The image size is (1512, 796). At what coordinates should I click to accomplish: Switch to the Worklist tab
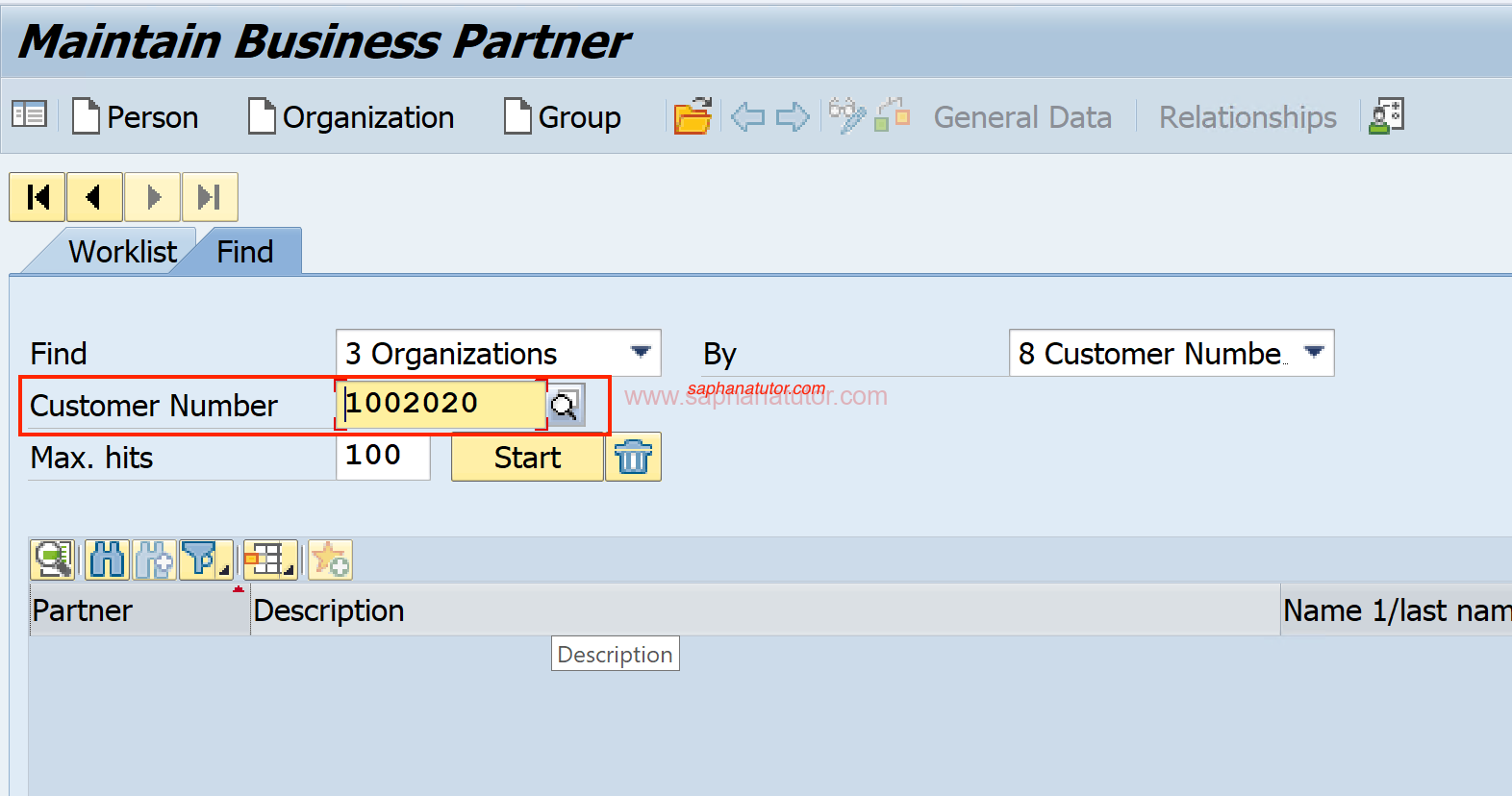[x=123, y=252]
